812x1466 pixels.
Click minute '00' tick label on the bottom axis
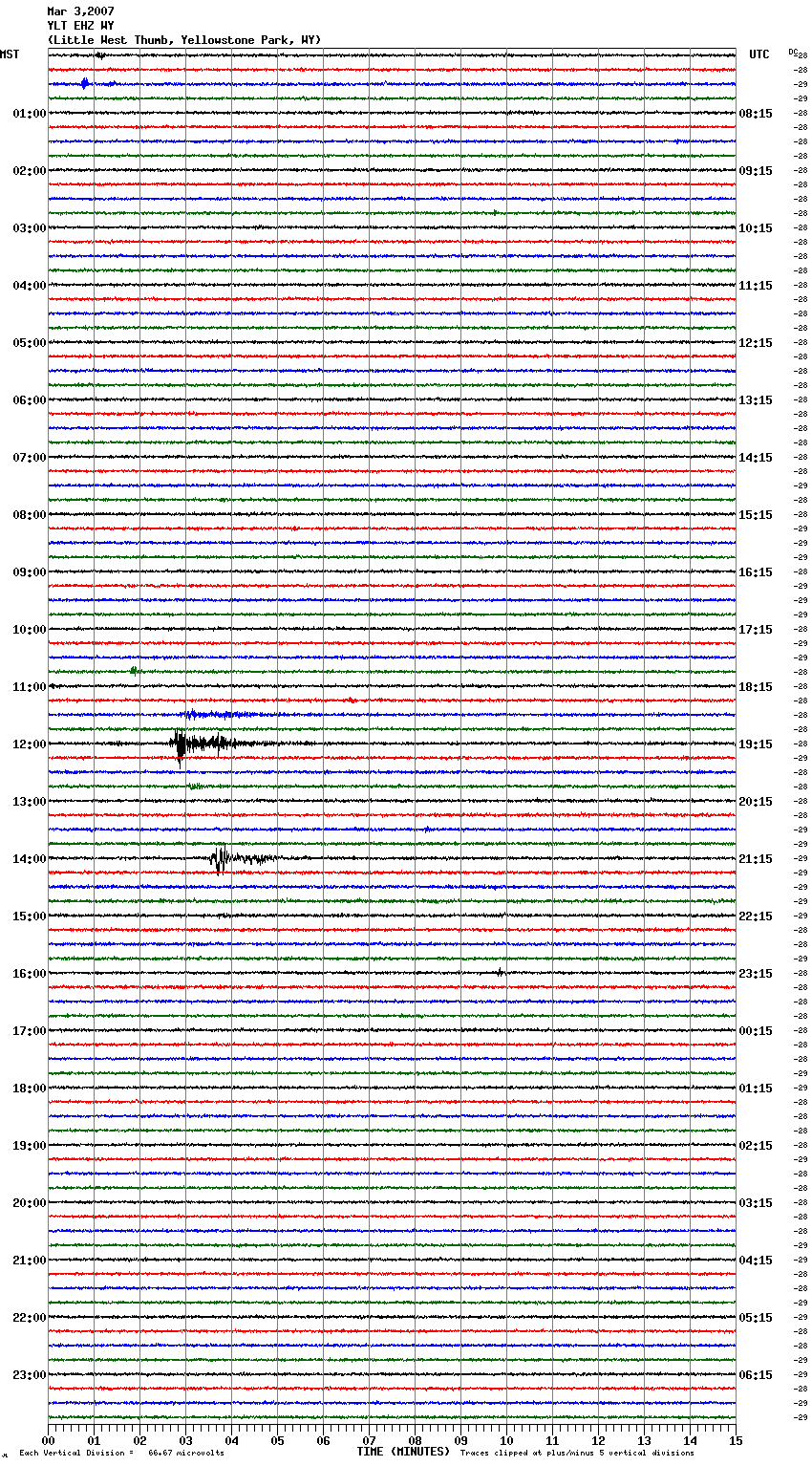tap(48, 1441)
